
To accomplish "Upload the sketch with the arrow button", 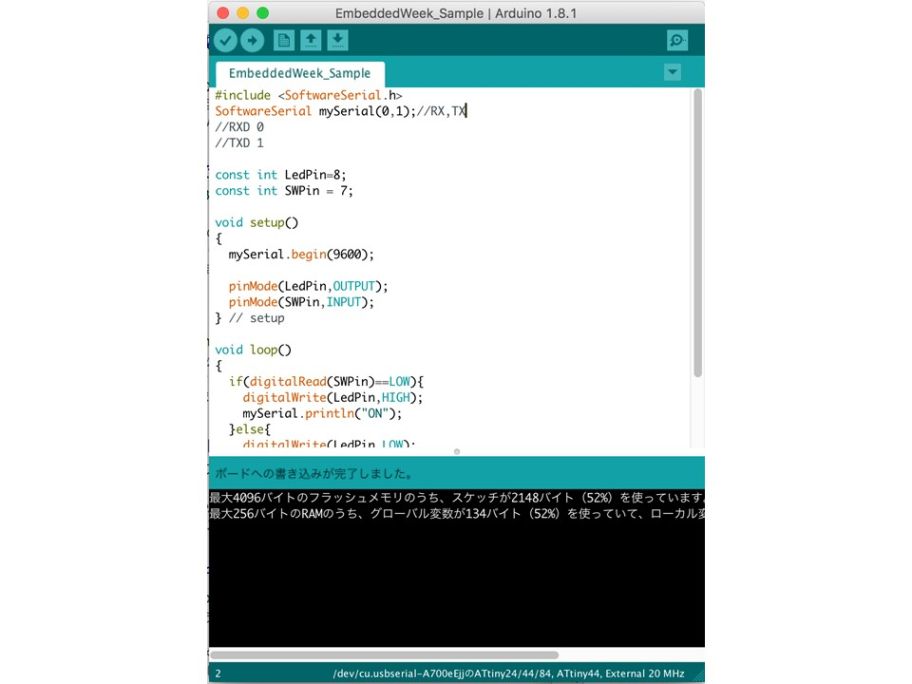I will click(x=252, y=40).
